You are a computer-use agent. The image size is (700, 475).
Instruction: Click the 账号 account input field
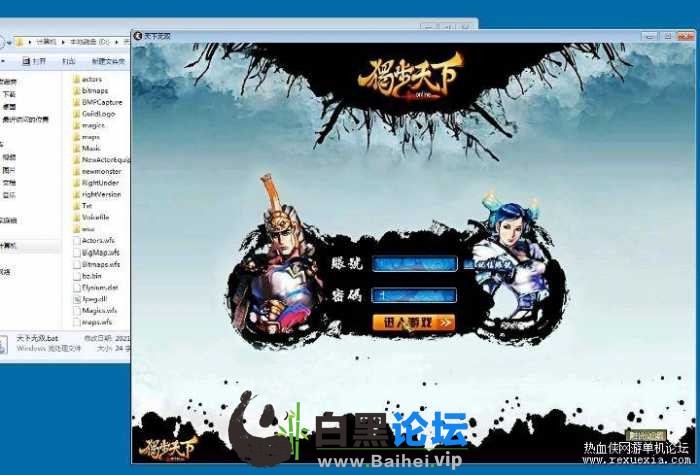pyautogui.click(x=414, y=264)
